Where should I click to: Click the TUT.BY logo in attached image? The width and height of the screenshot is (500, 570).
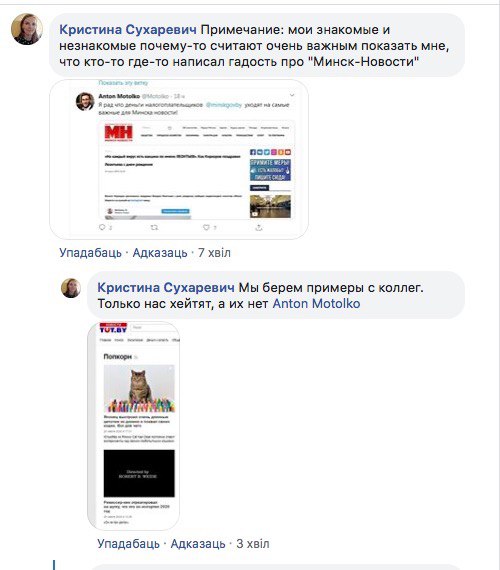click(x=113, y=328)
